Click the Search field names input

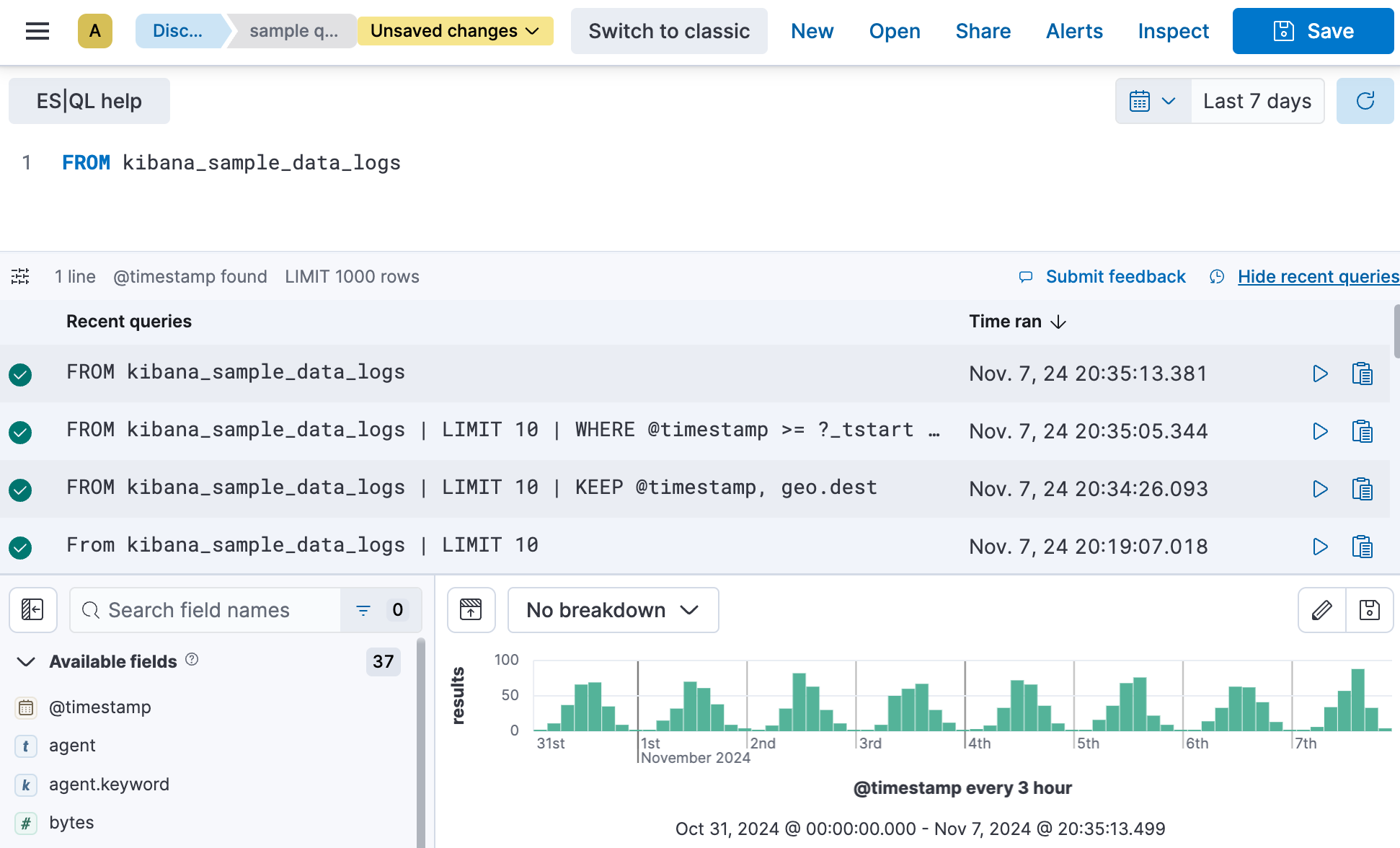pyautogui.click(x=209, y=610)
